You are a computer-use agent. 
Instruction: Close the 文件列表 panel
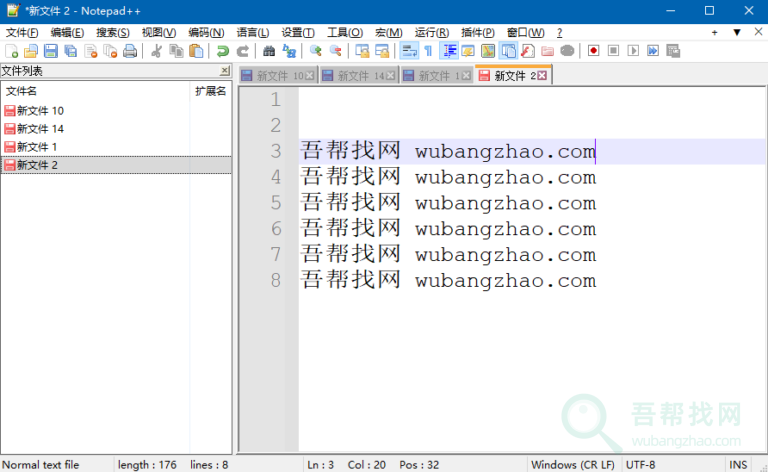click(225, 71)
